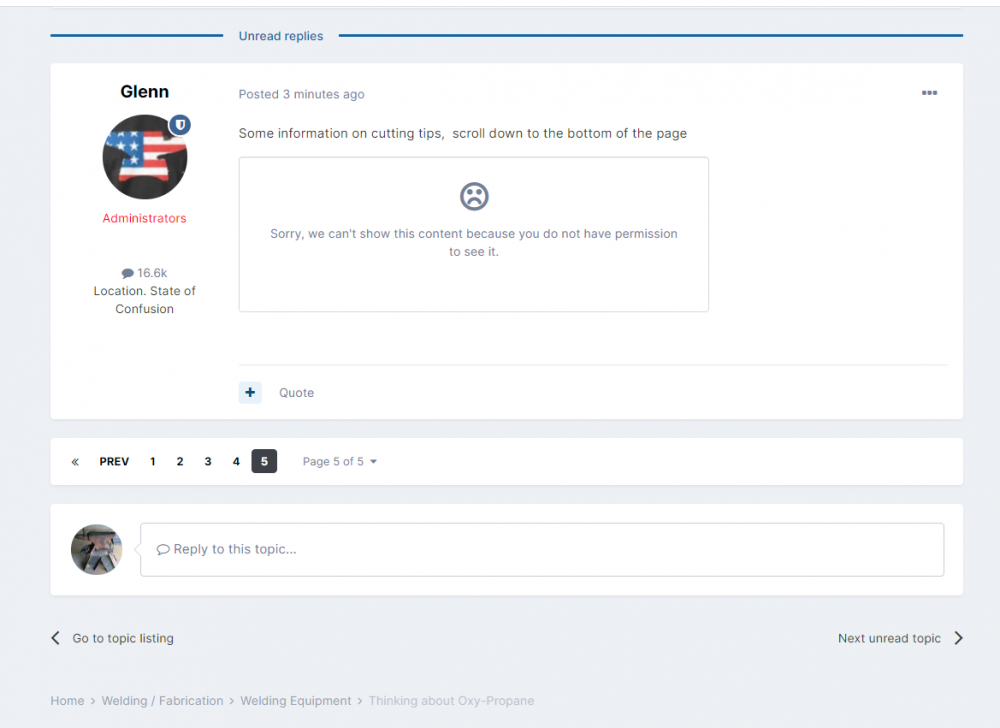Click your own avatar next to reply box
Viewport: 1000px width, 728px height.
(x=96, y=550)
